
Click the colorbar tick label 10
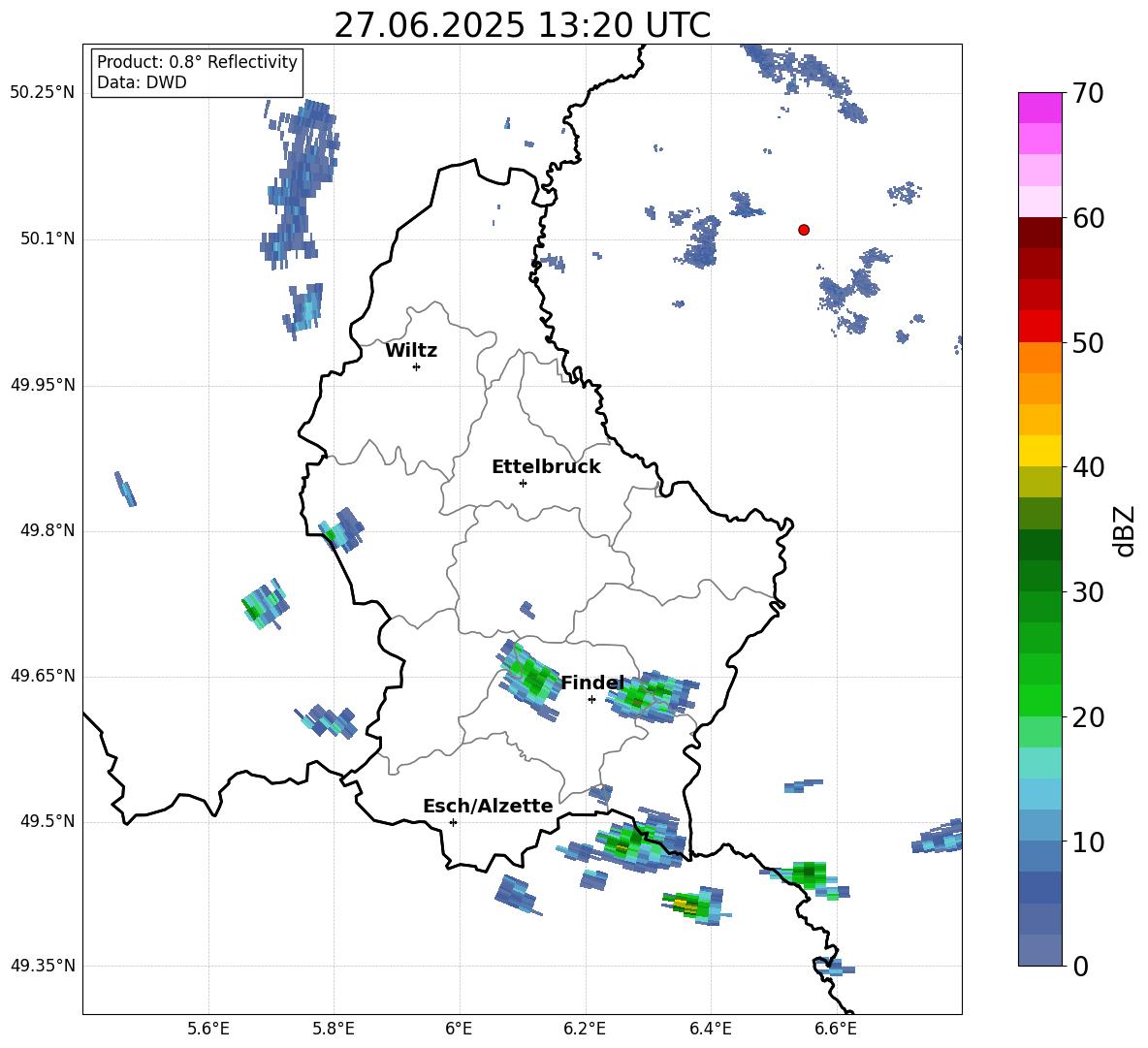(x=1088, y=842)
